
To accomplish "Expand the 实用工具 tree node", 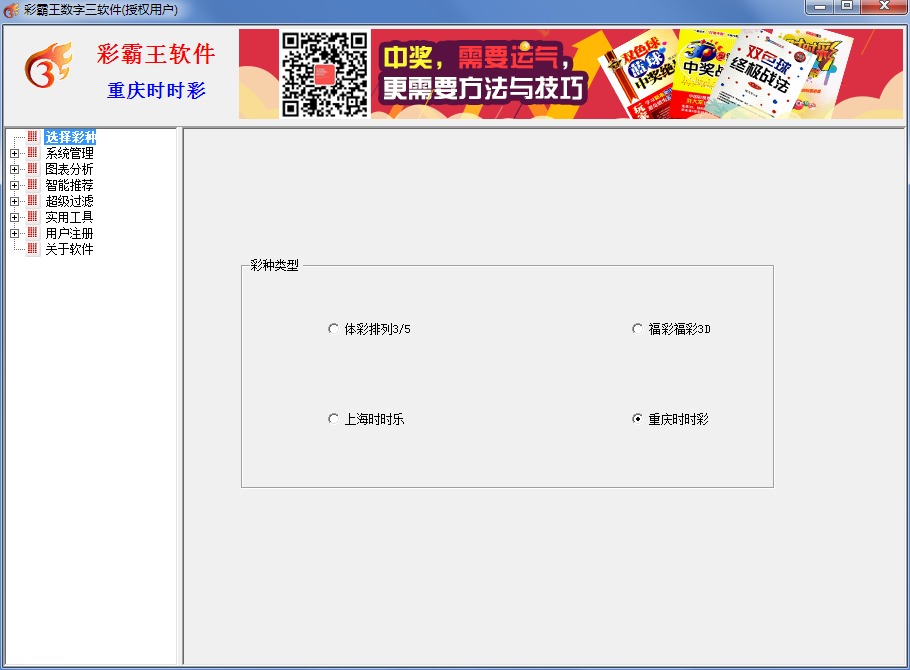I will click(14, 217).
